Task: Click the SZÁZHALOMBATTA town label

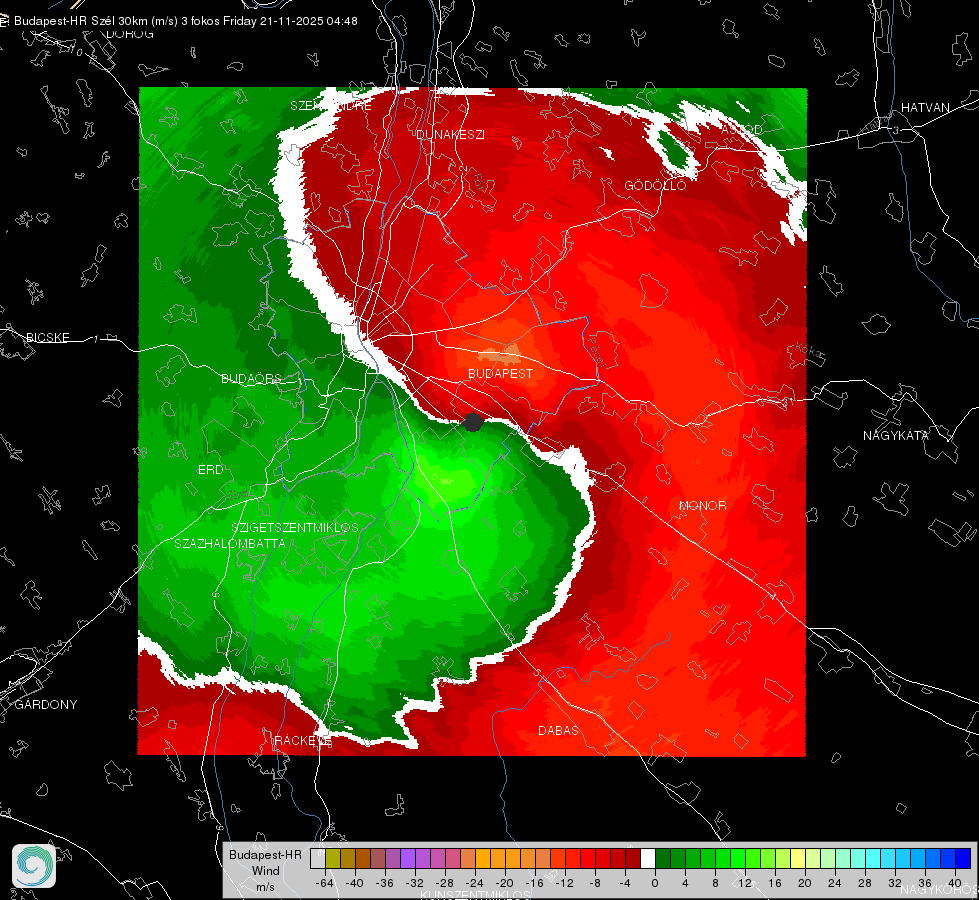Action: (230, 543)
